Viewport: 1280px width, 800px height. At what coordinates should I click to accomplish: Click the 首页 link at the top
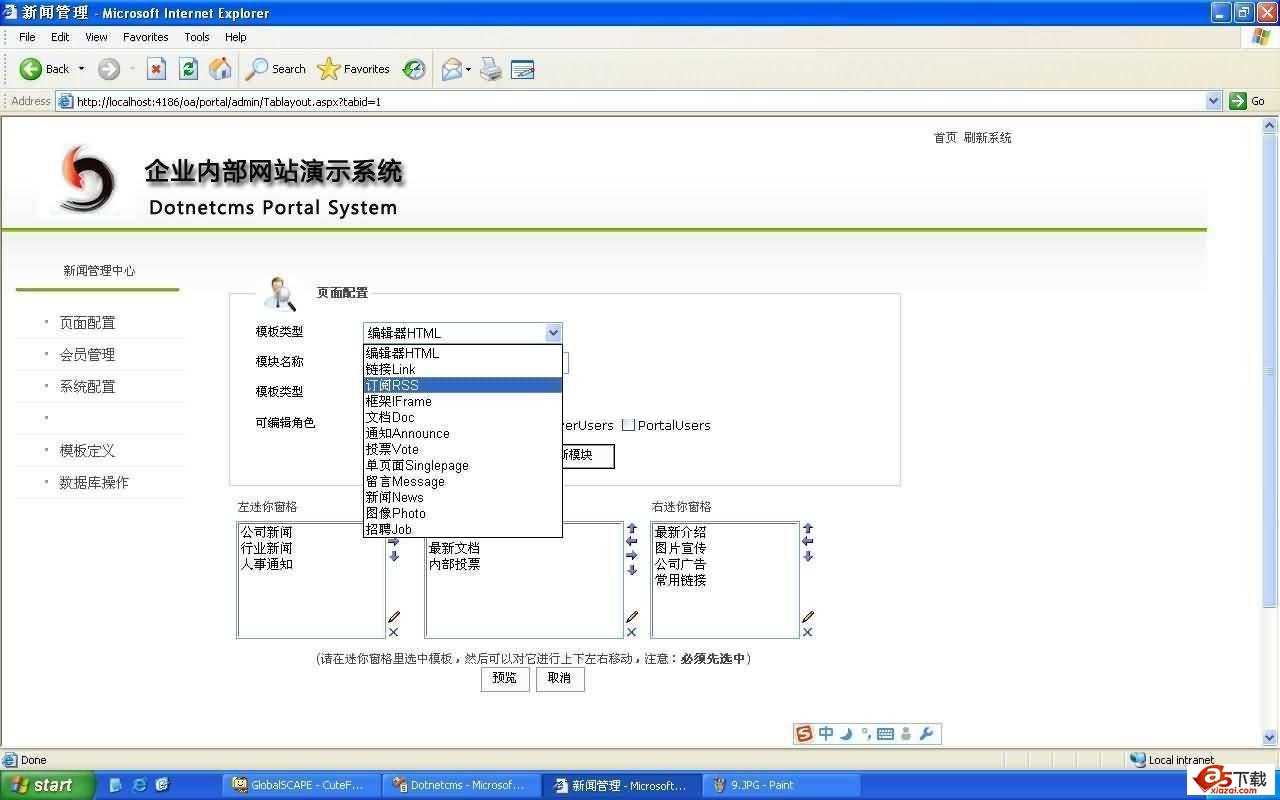click(x=945, y=138)
